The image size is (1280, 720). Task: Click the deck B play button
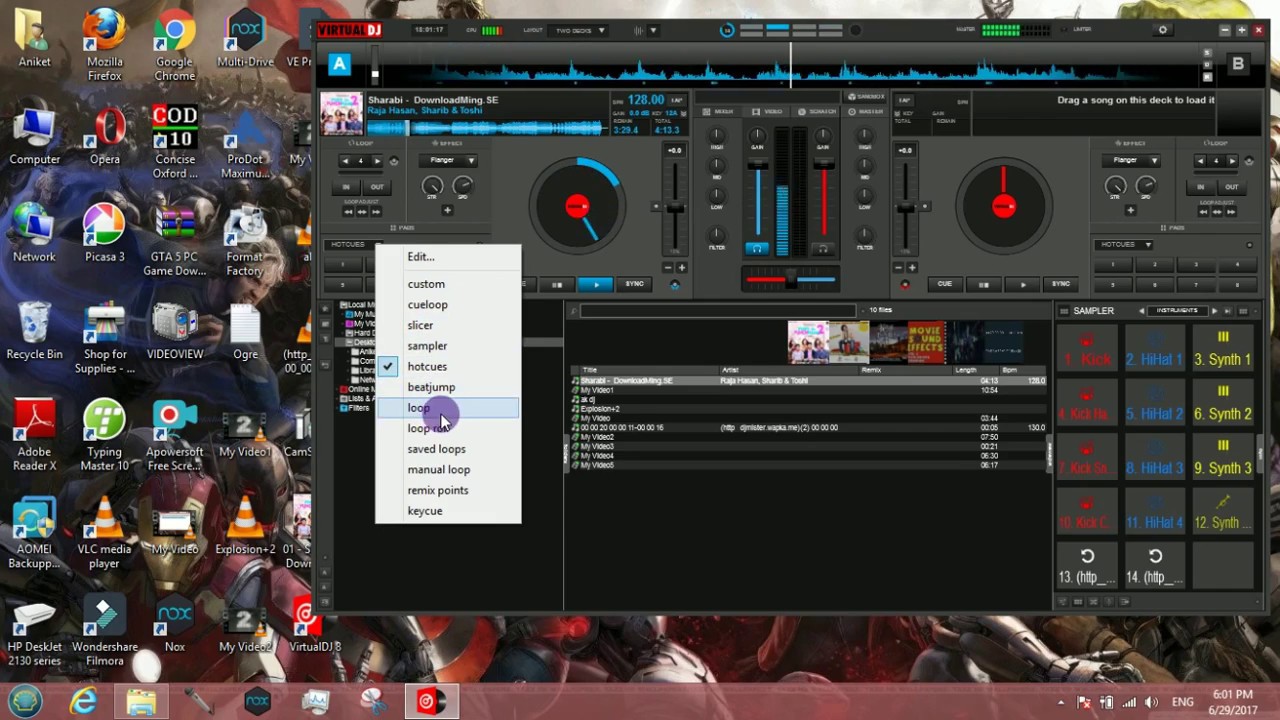1022,284
